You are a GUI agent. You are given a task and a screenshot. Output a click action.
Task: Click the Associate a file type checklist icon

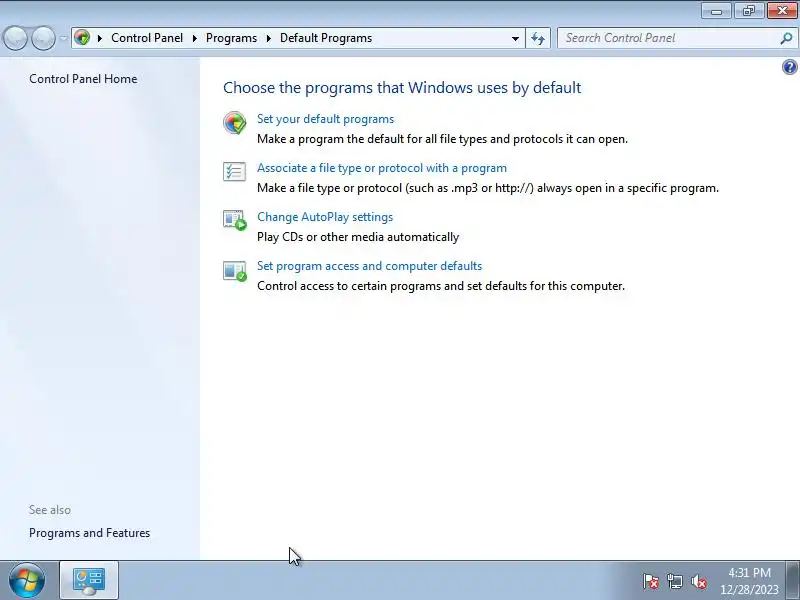[x=235, y=171]
